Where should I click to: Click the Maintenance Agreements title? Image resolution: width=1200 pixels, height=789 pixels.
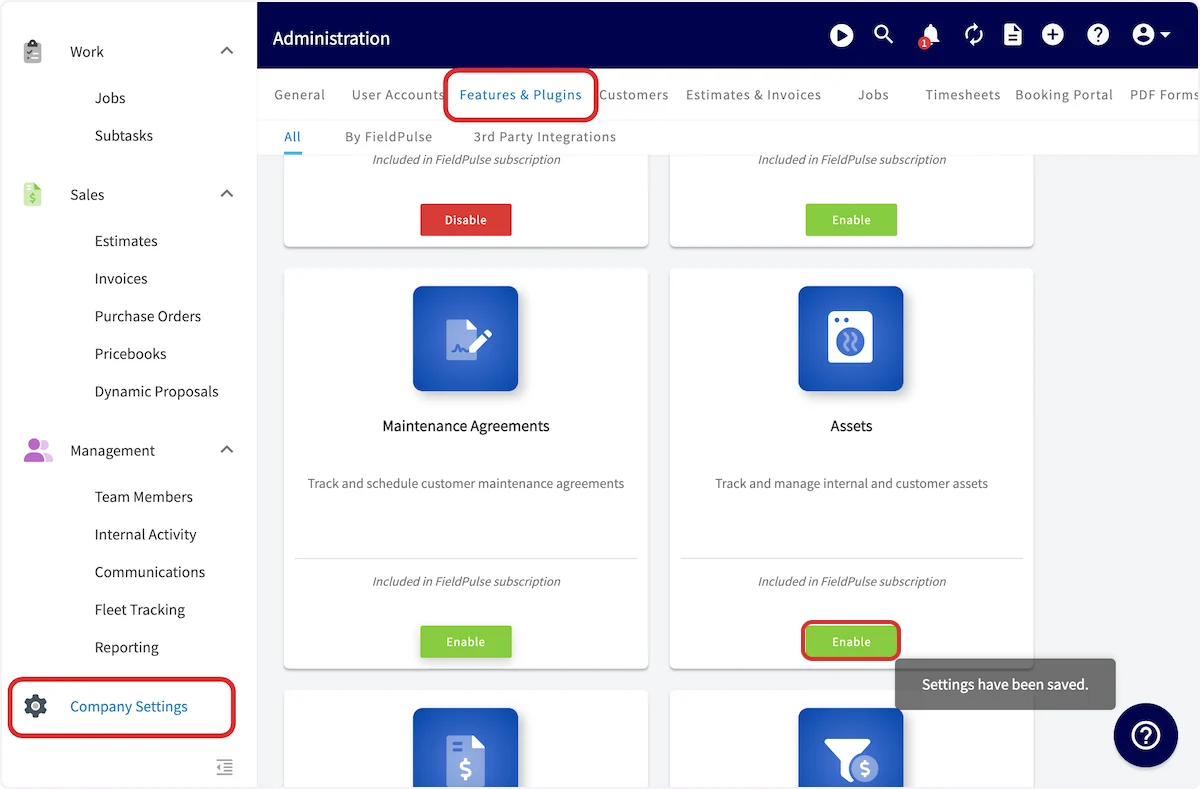coord(466,426)
